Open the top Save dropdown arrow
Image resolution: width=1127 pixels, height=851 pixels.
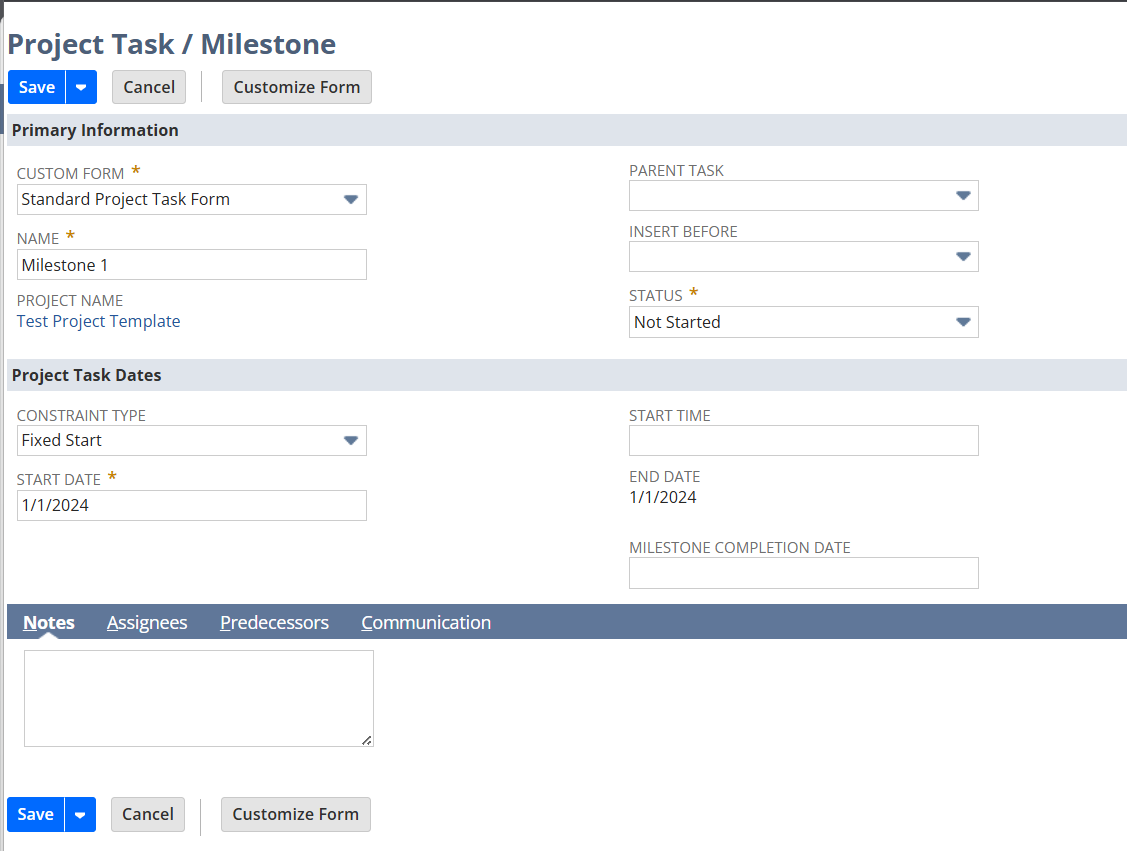click(81, 87)
